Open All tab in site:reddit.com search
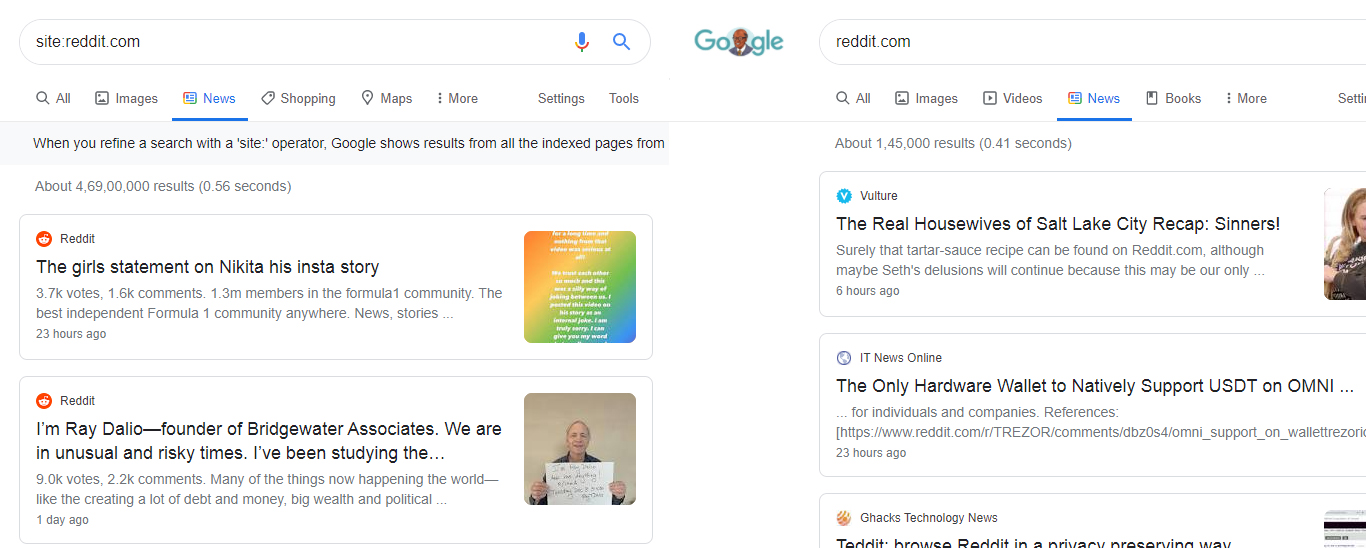Viewport: 1366px width, 548px height. click(53, 98)
